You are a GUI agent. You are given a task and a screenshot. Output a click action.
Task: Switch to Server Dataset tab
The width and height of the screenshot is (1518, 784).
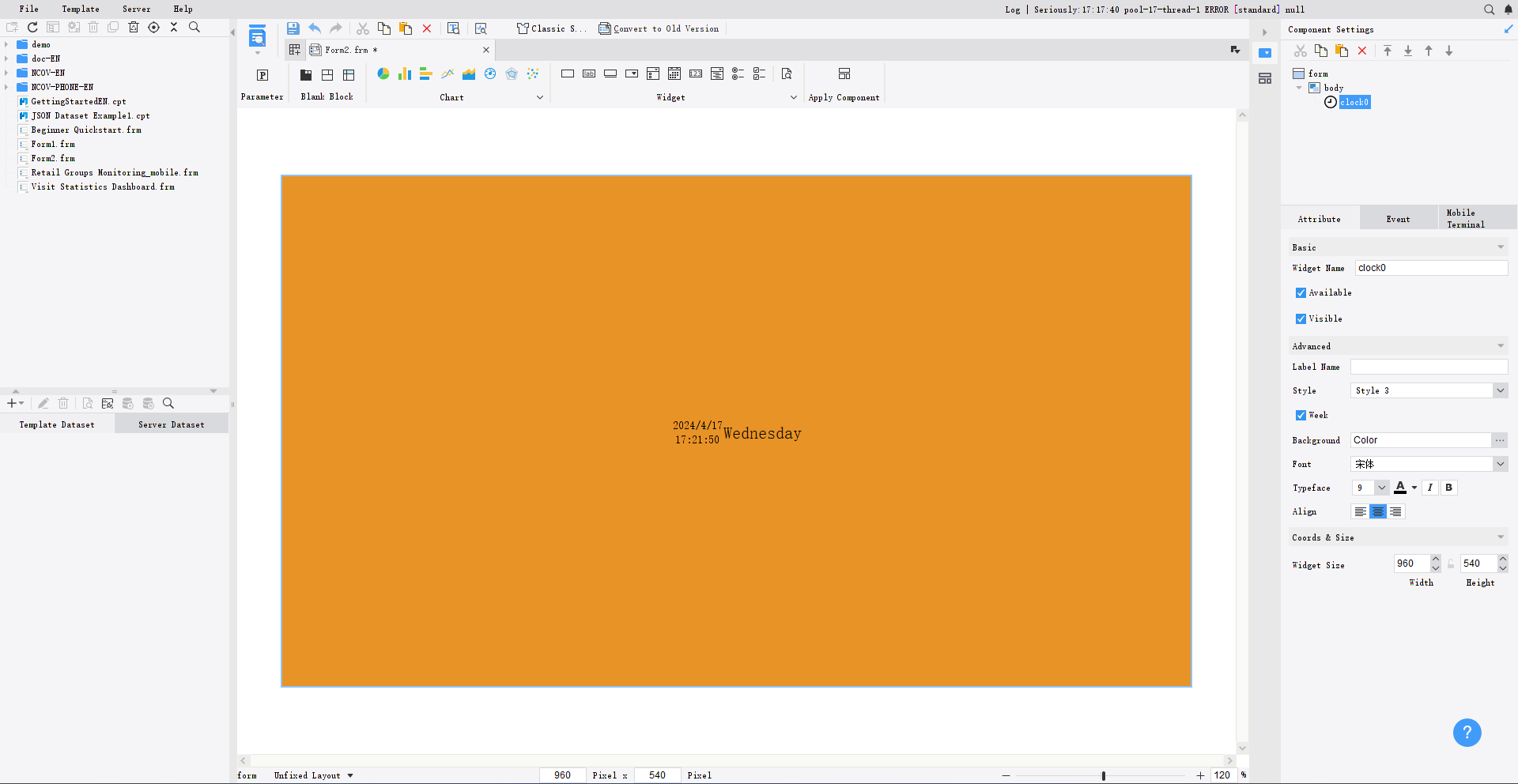(172, 424)
